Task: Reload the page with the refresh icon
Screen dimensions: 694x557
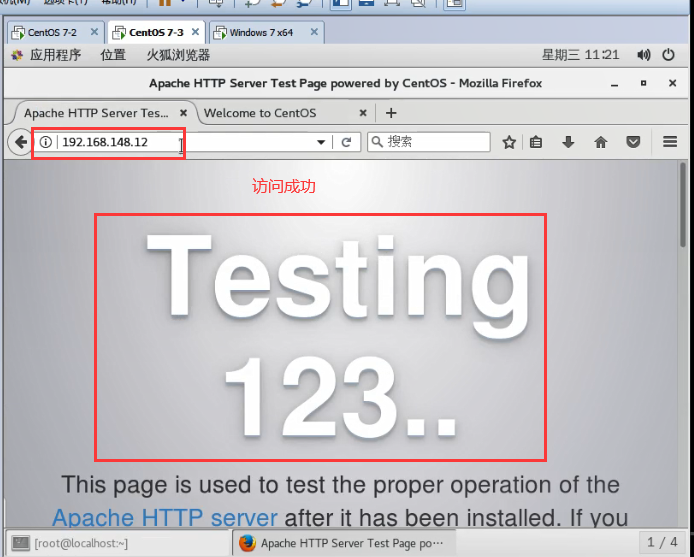Action: click(x=346, y=142)
